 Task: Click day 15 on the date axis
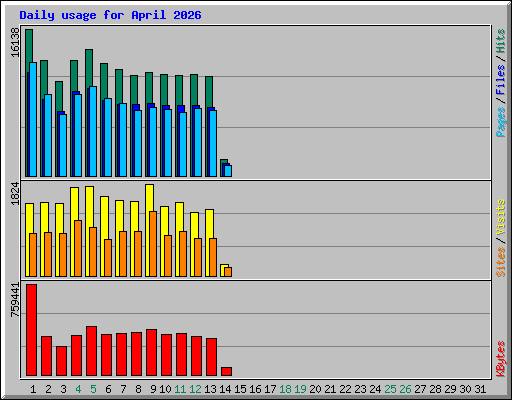pos(240,389)
